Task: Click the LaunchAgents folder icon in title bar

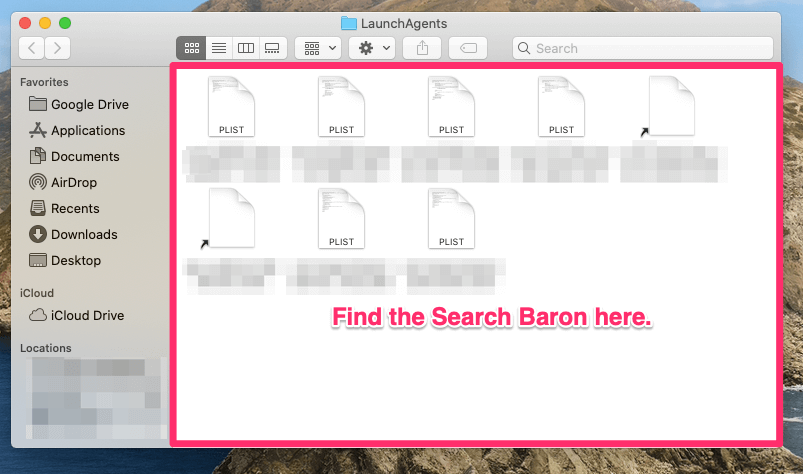Action: pyautogui.click(x=349, y=24)
